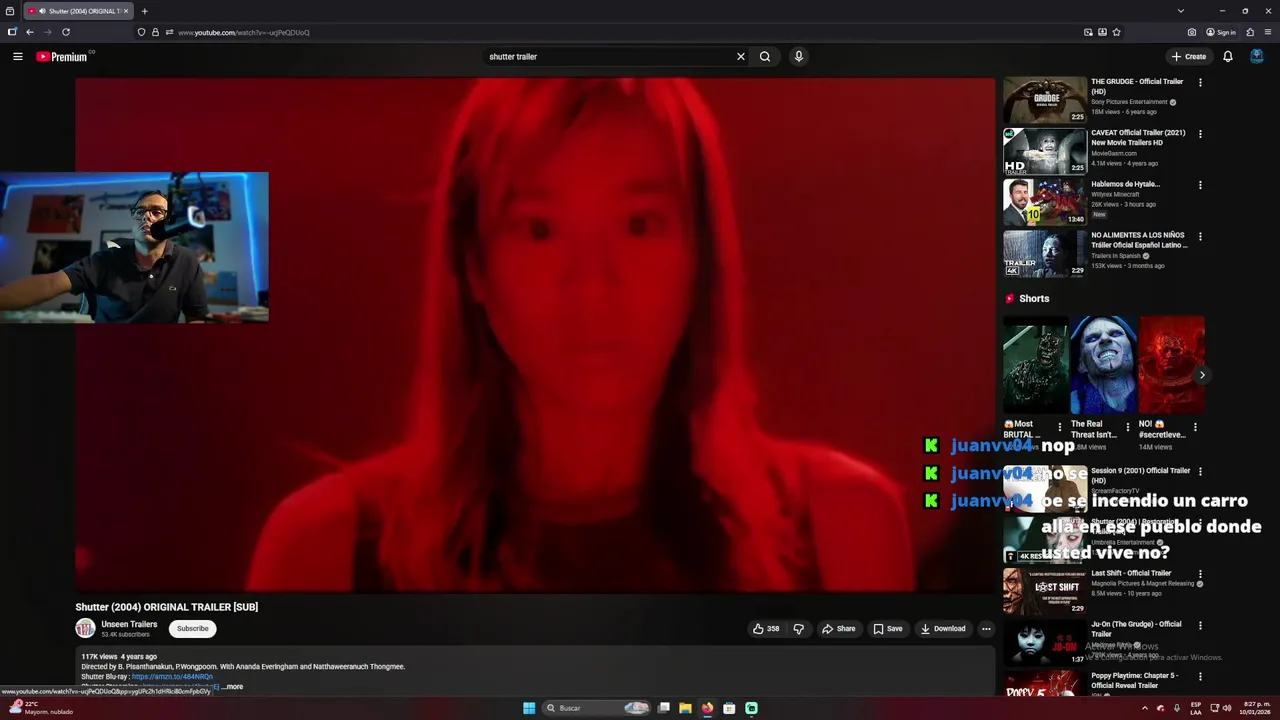Image resolution: width=1280 pixels, height=720 pixels.
Task: Open options for CAVEAT Official Trailer
Action: 1200,134
